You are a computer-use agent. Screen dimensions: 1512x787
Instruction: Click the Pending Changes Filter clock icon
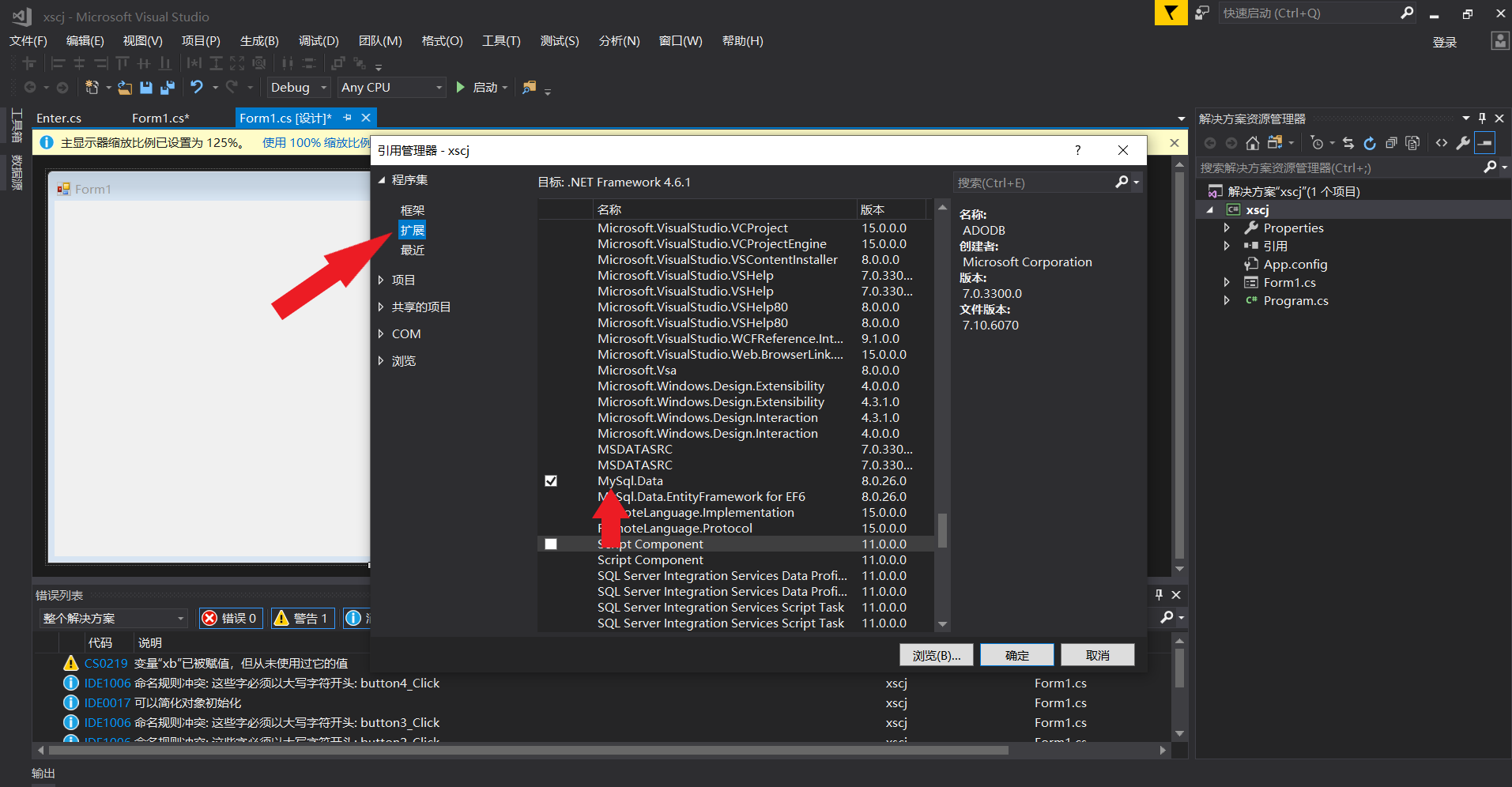point(1316,143)
